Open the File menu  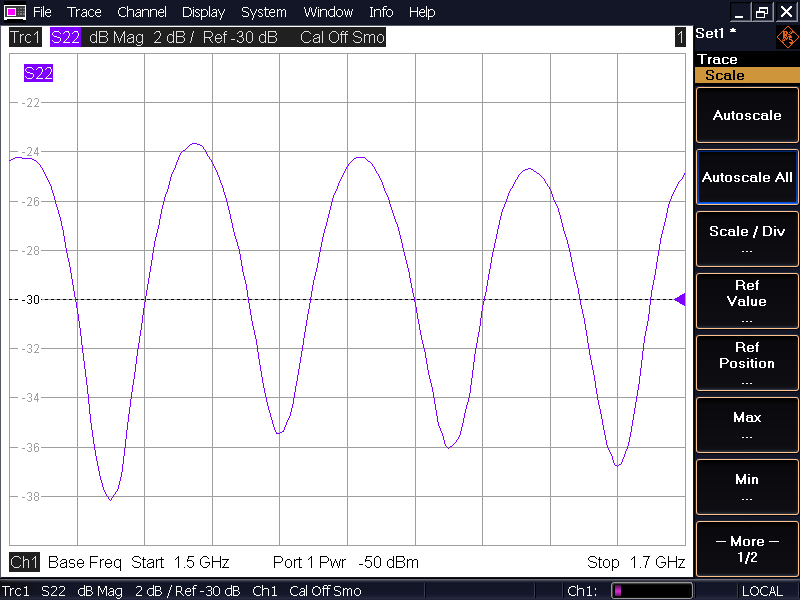[x=42, y=12]
